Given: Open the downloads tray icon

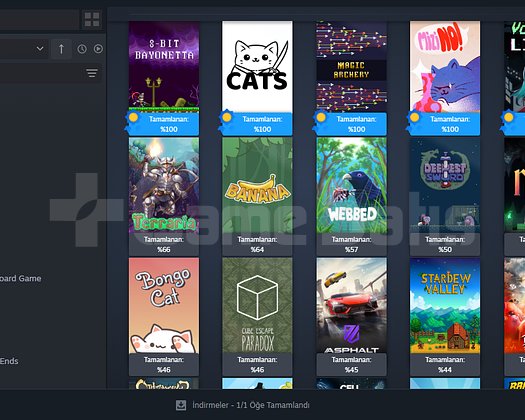Looking at the screenshot, I should click(181, 405).
